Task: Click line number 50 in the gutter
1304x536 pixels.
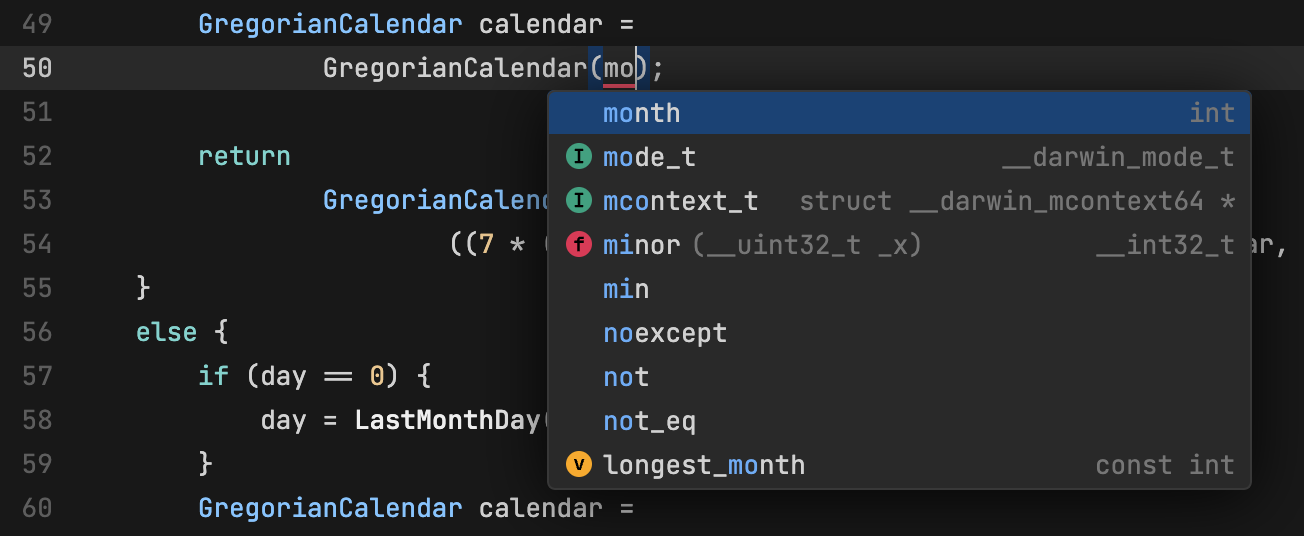Action: pyautogui.click(x=37, y=68)
